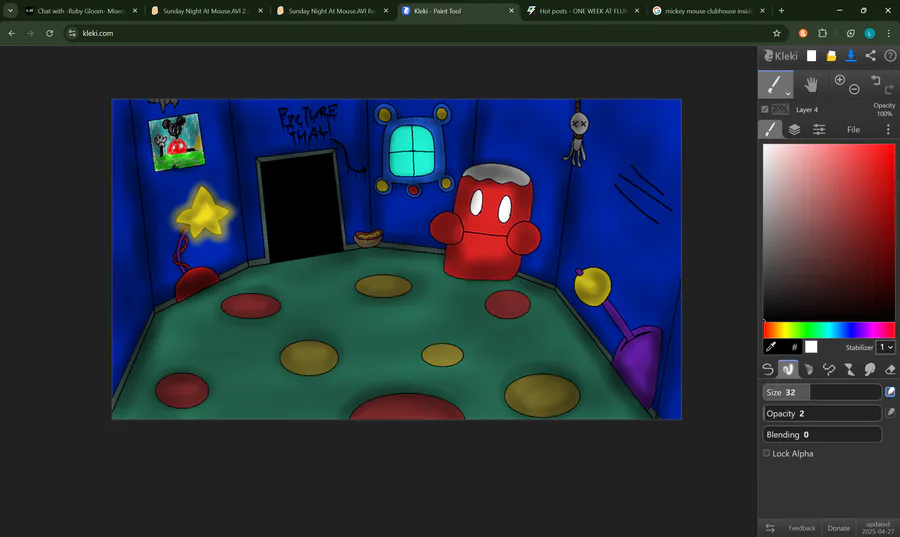The height and width of the screenshot is (537, 900).
Task: Reload the kleki.com page
Action: tap(49, 33)
